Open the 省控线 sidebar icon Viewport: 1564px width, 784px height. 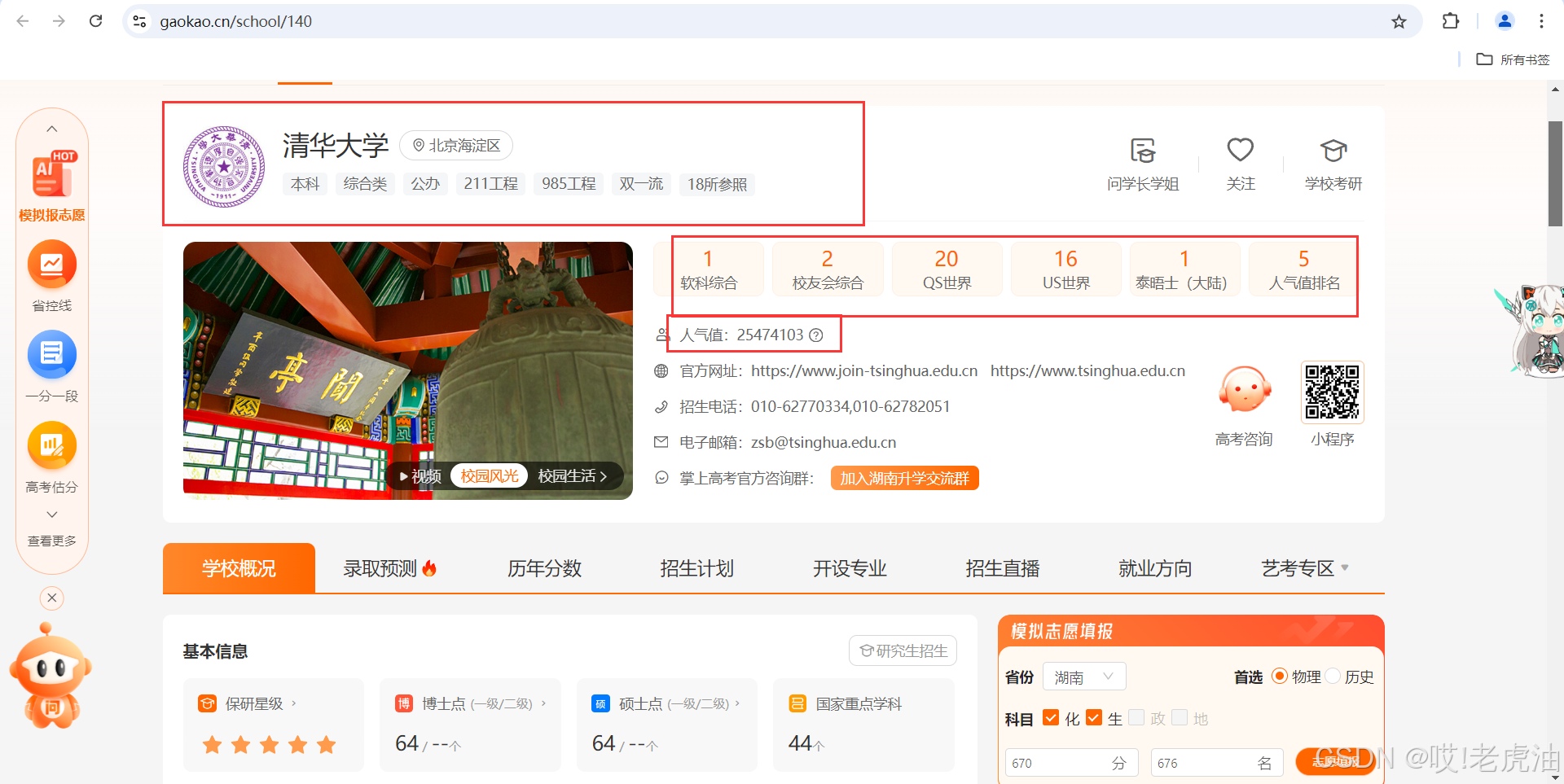(x=52, y=264)
